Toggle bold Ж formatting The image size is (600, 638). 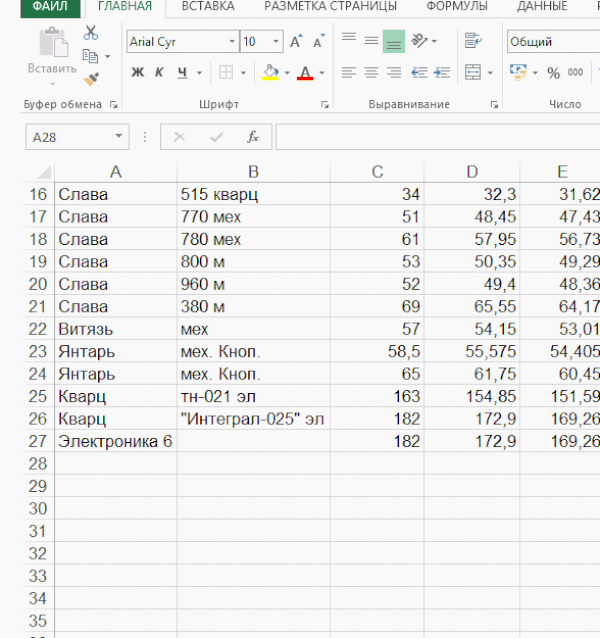point(137,72)
